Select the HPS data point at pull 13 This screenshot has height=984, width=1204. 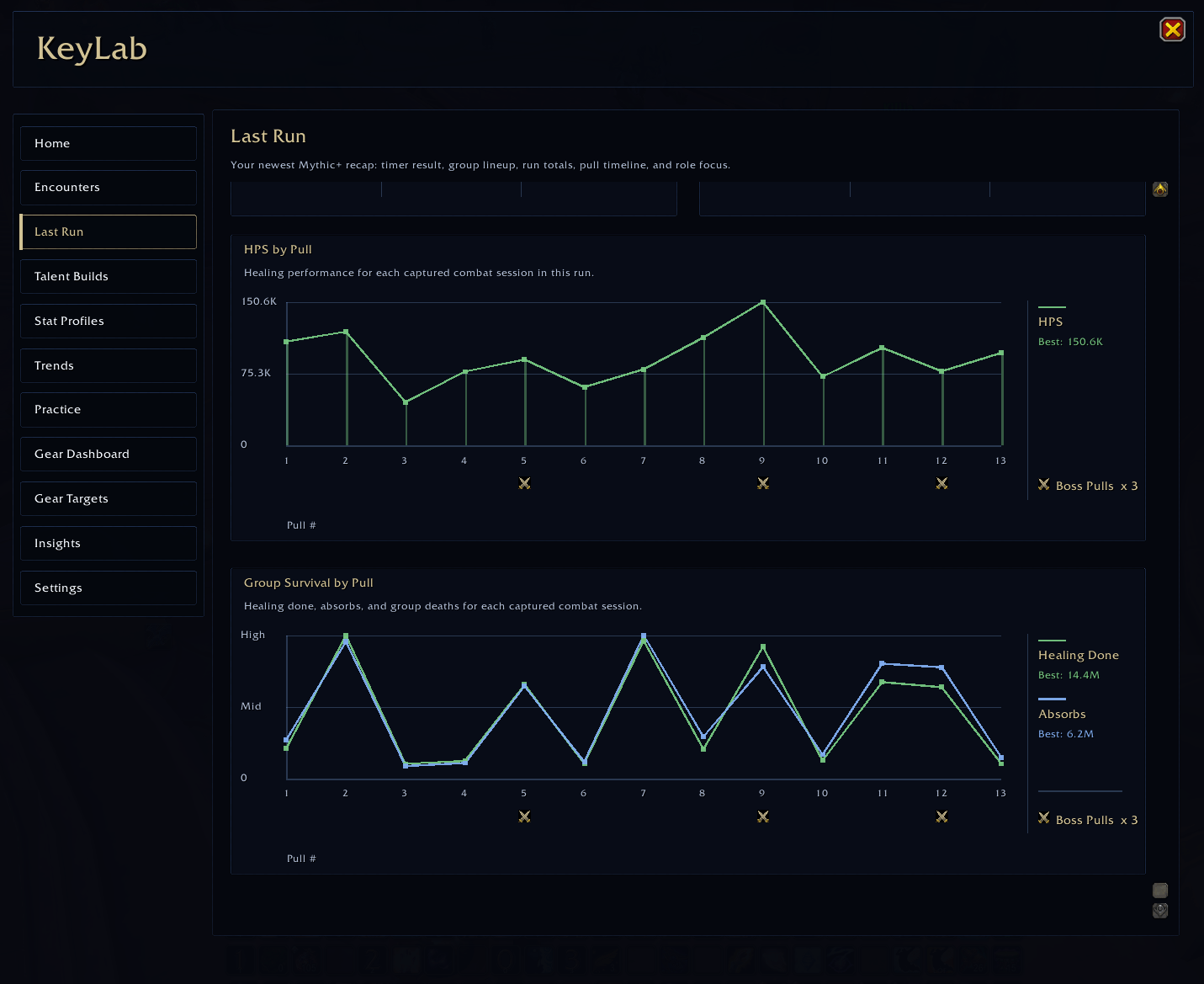coord(1001,353)
